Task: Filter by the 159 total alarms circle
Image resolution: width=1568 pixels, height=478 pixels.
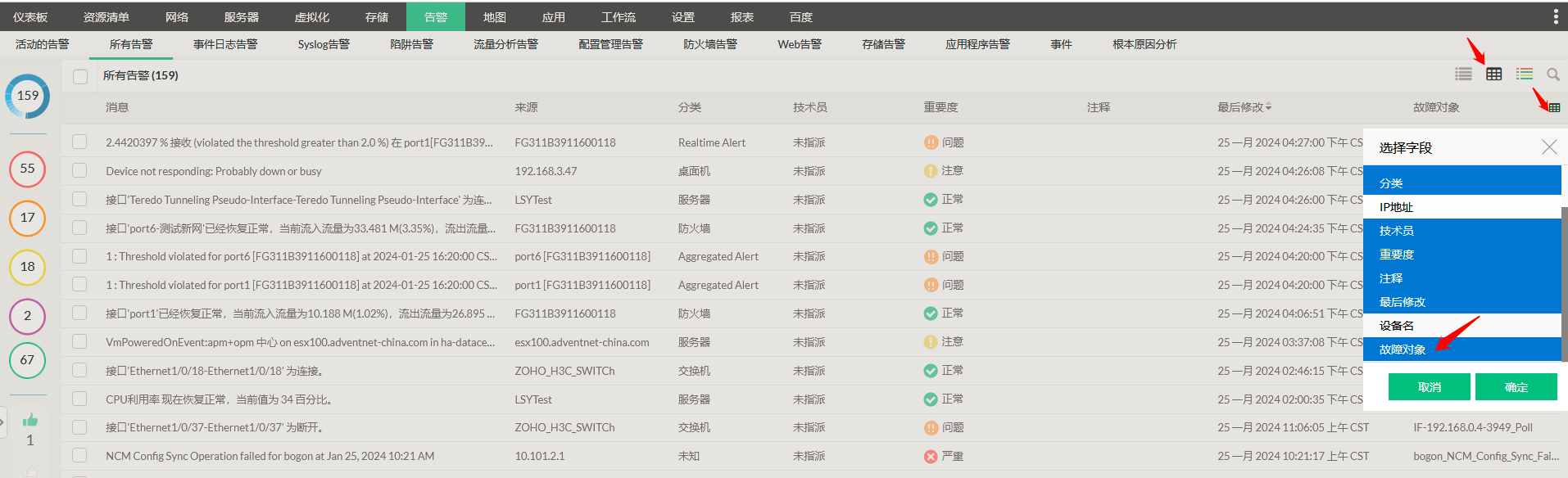Action: (28, 96)
